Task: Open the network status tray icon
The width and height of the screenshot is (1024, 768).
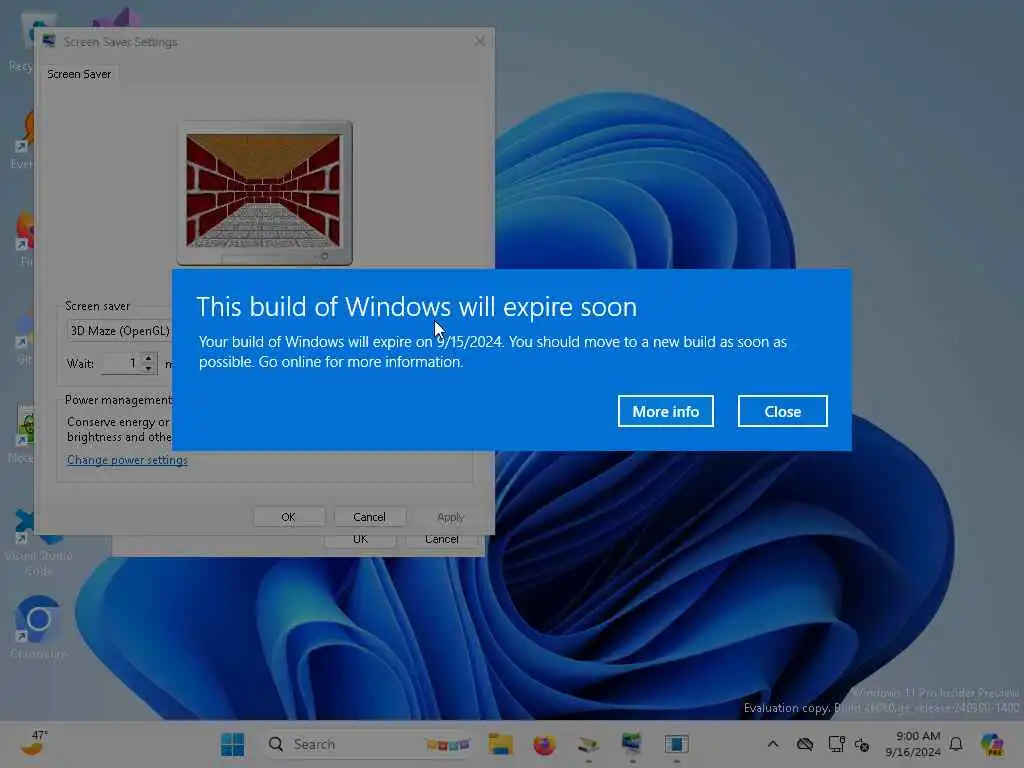Action: click(836, 744)
